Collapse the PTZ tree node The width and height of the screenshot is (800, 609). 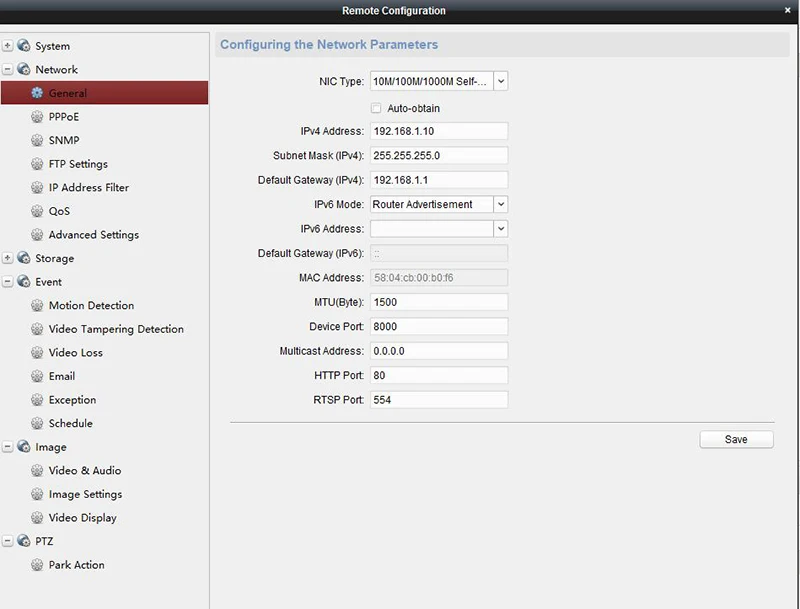pyautogui.click(x=7, y=541)
